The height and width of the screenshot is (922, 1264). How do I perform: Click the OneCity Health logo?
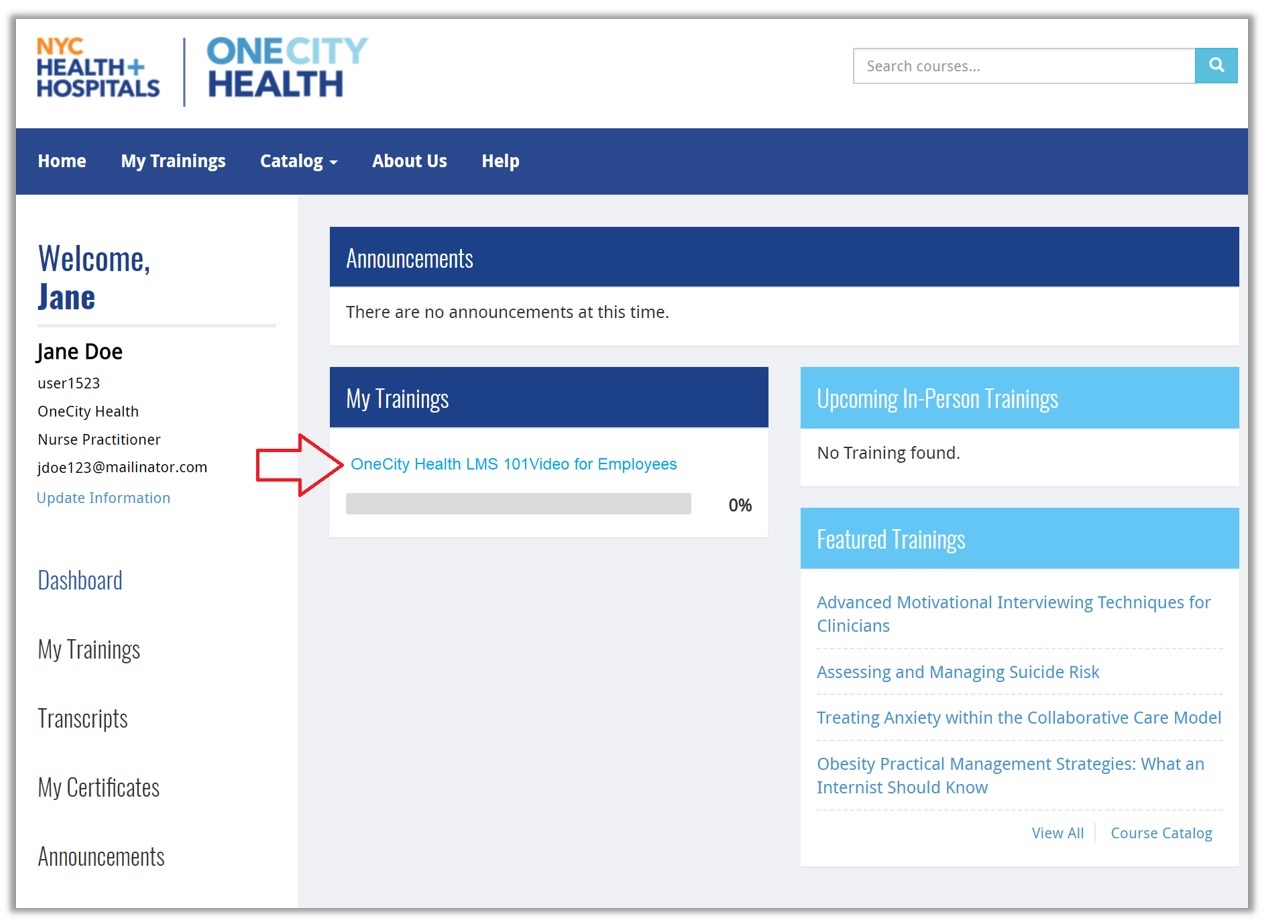[x=287, y=69]
